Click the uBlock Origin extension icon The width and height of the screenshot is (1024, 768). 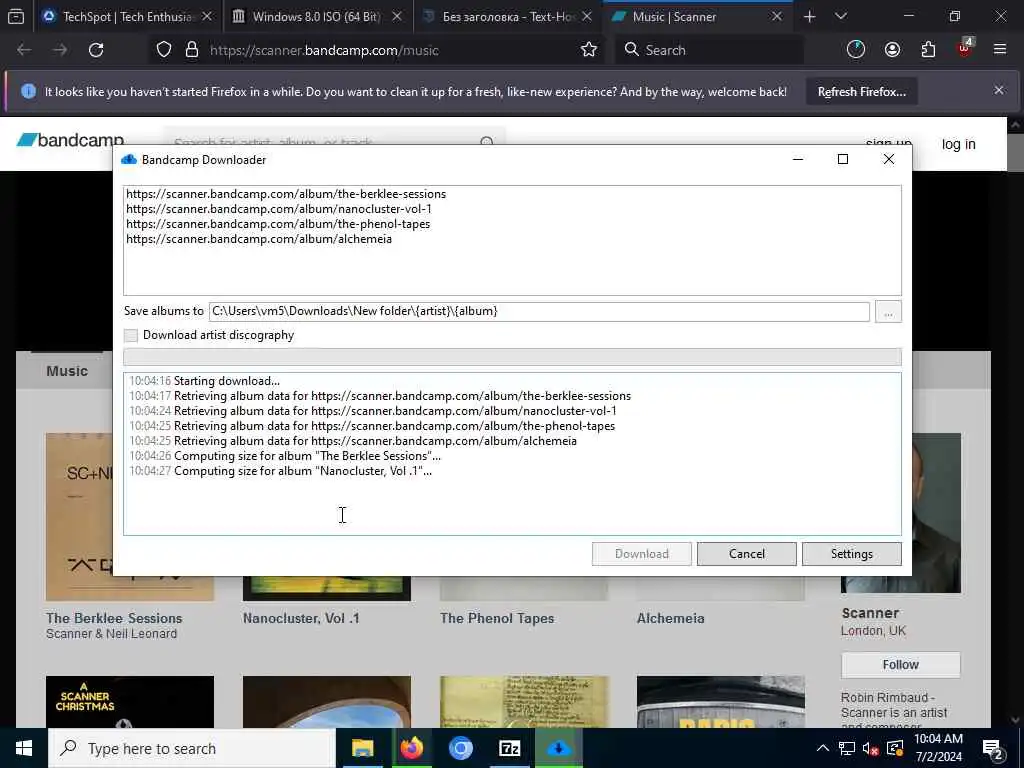point(965,48)
